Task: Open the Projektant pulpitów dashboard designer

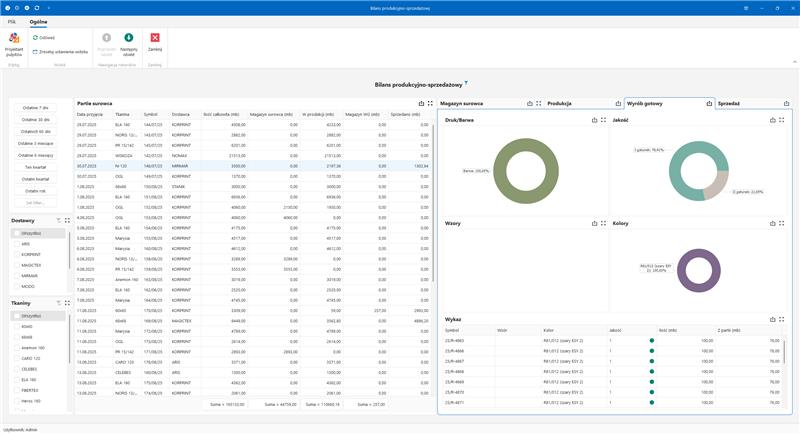Action: (14, 42)
